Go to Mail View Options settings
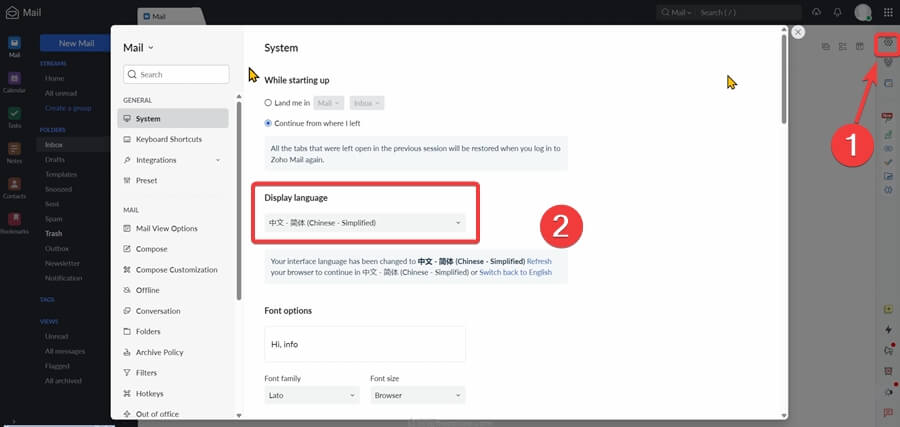This screenshot has height=427, width=900. point(166,229)
